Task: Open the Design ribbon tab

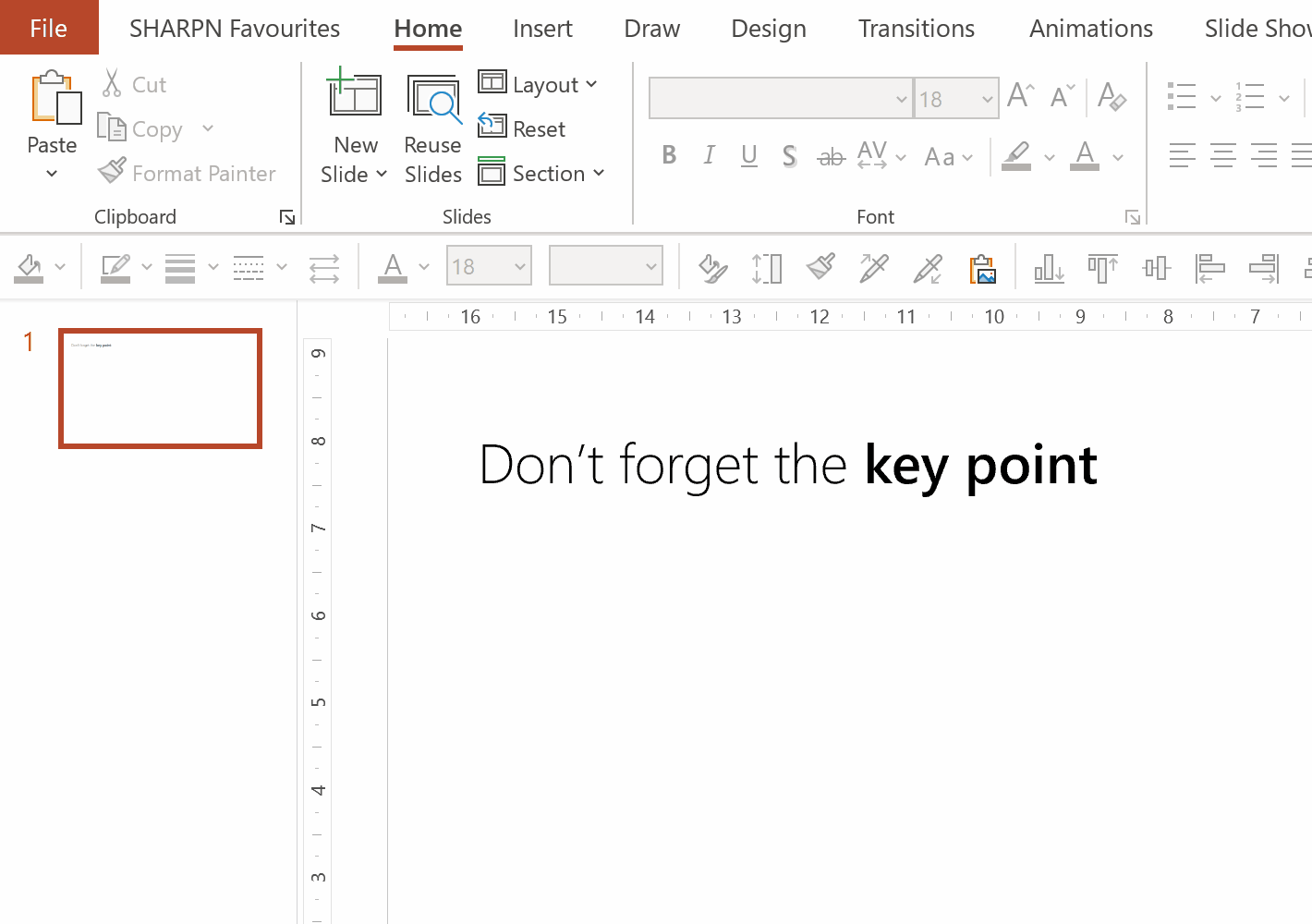Action: [768, 28]
